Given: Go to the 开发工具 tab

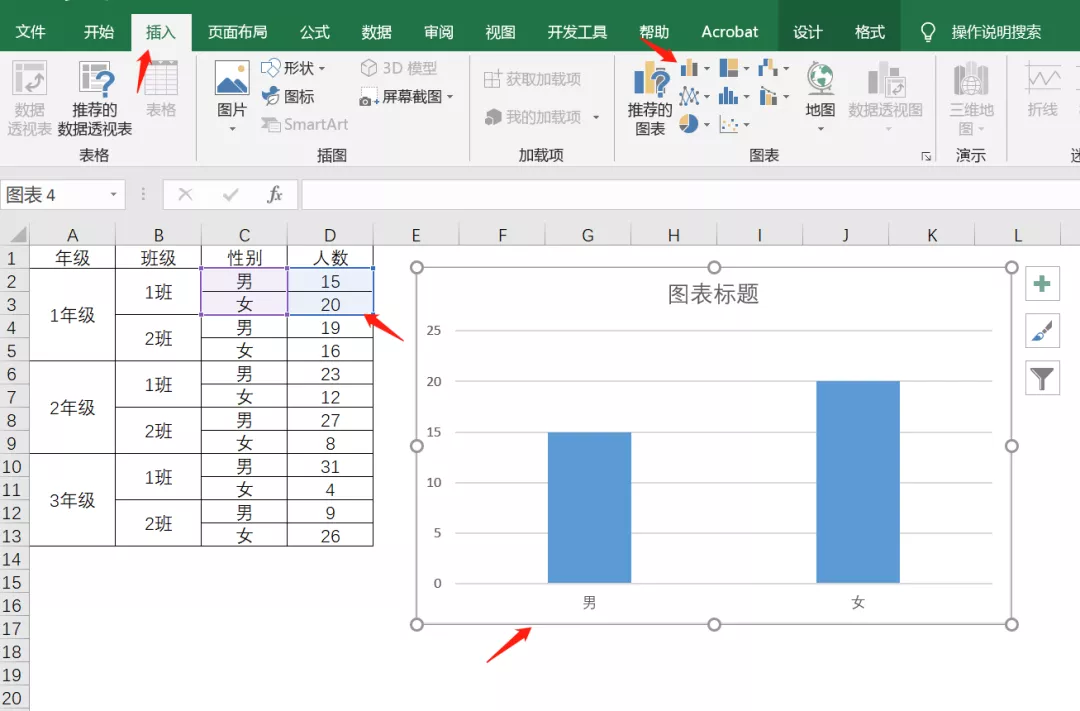Looking at the screenshot, I should click(x=577, y=32).
